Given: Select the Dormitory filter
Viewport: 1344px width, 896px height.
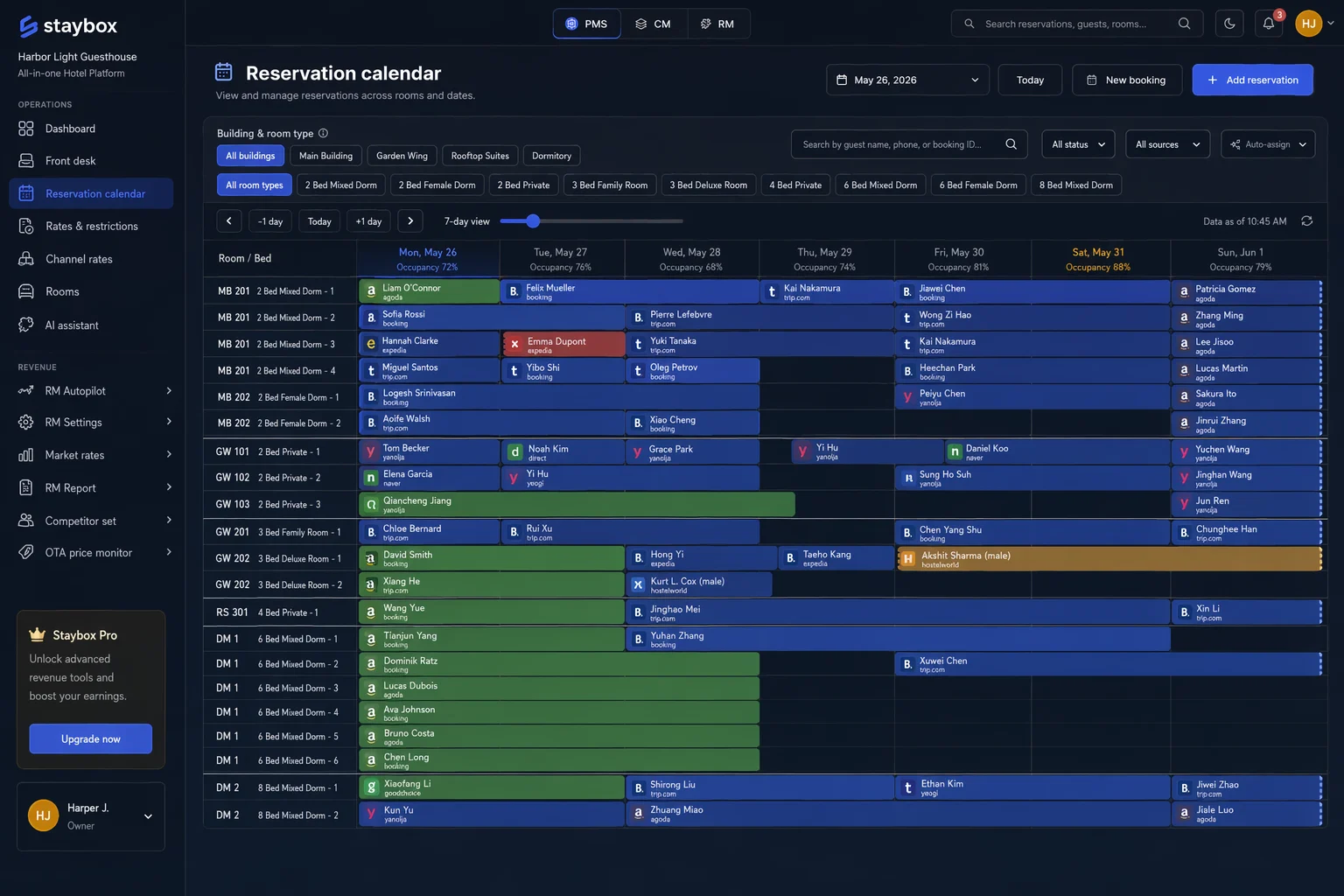Looking at the screenshot, I should click(x=551, y=156).
